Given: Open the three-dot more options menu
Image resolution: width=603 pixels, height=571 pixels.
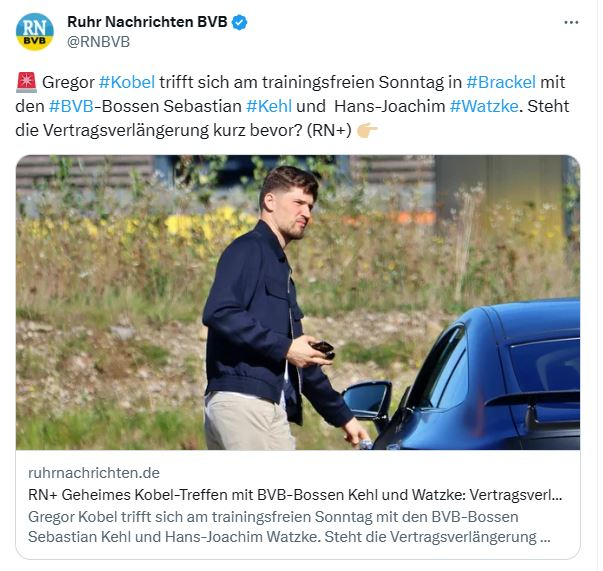Looking at the screenshot, I should click(571, 23).
